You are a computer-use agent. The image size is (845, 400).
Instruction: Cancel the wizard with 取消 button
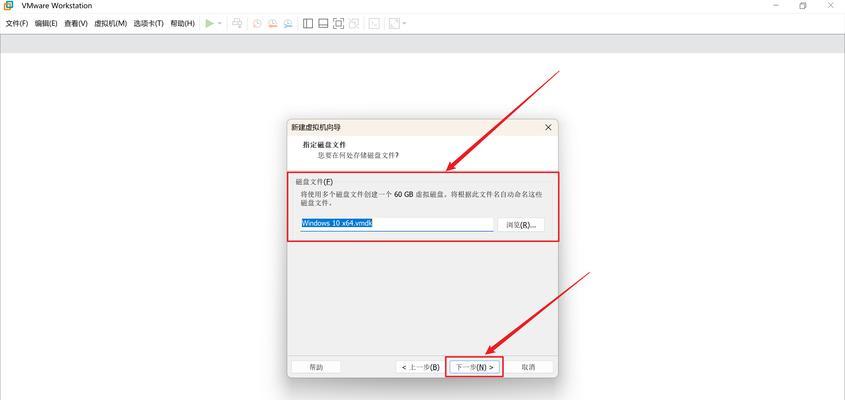click(528, 367)
